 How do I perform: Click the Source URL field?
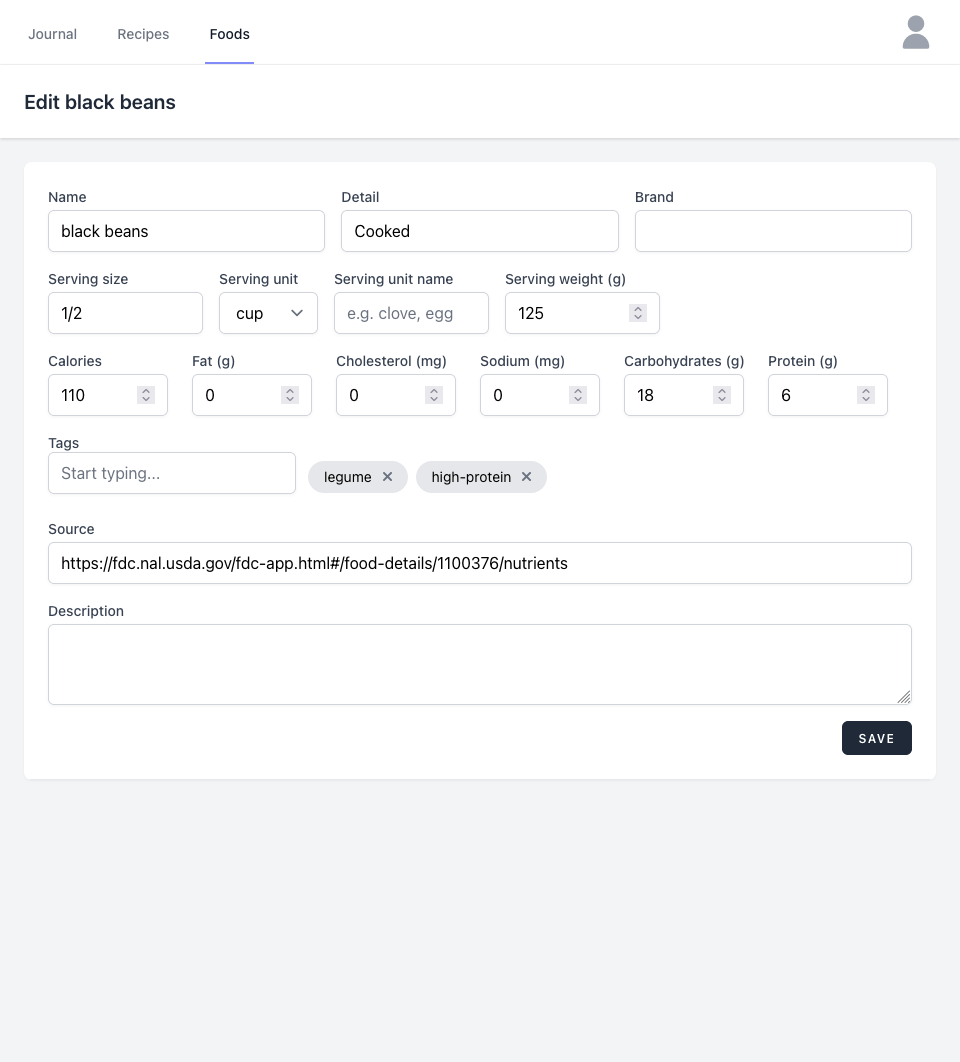click(480, 563)
